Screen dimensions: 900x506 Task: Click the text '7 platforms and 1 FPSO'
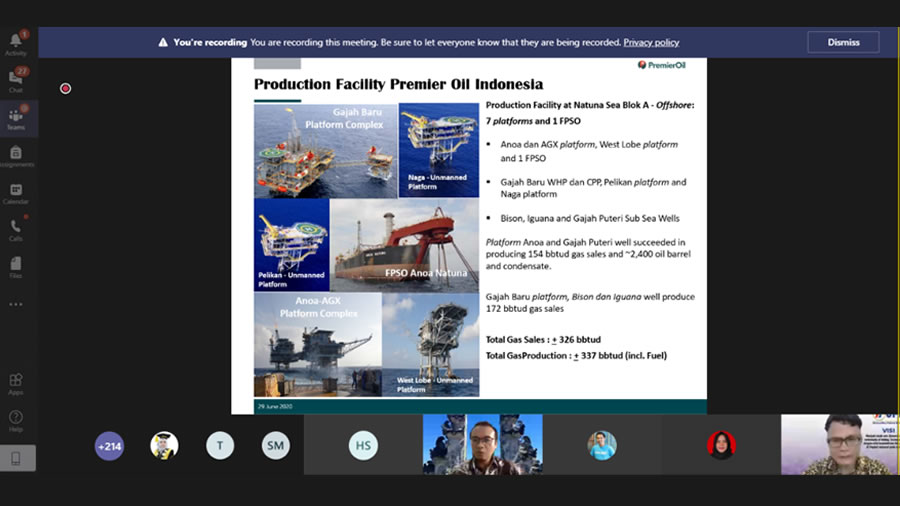click(533, 121)
